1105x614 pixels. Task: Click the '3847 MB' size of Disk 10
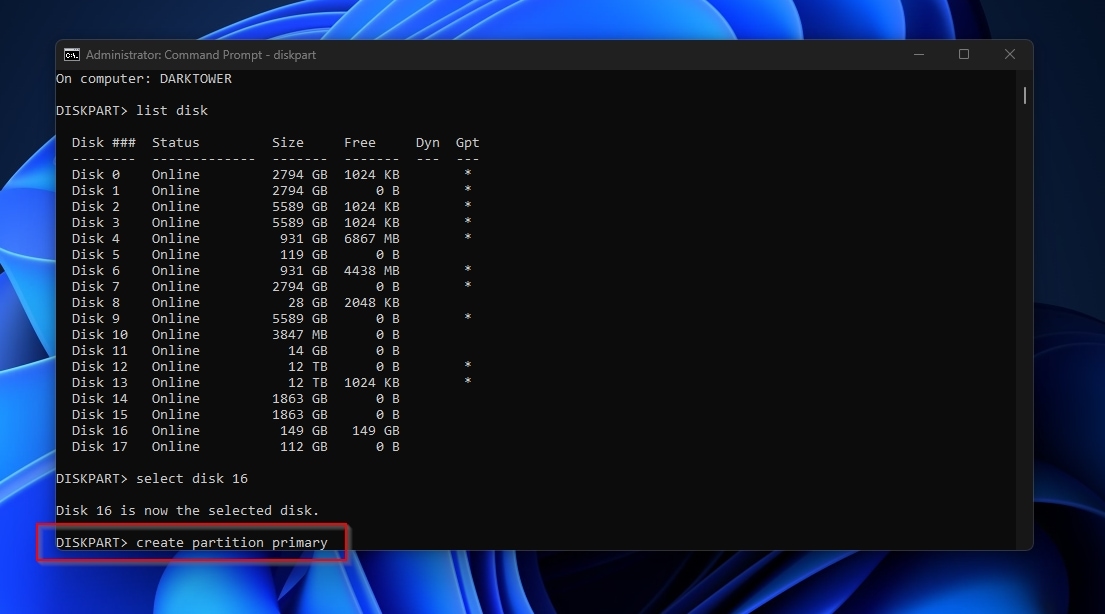[x=300, y=334]
